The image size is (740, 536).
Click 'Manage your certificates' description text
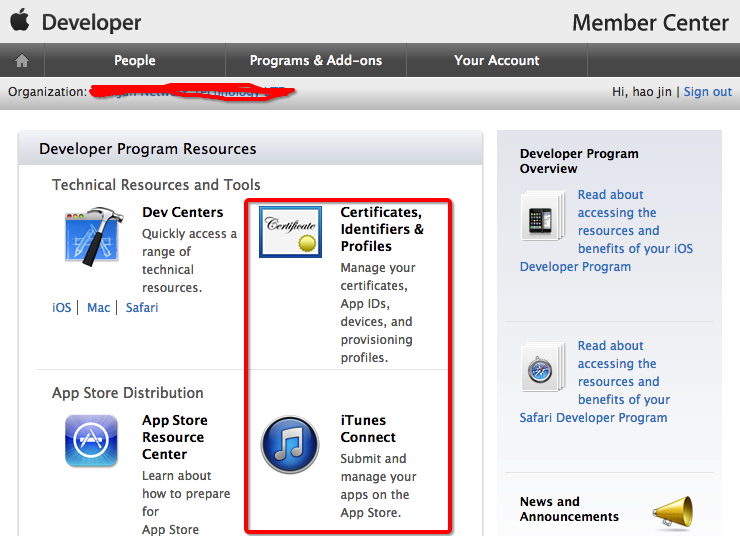378,312
